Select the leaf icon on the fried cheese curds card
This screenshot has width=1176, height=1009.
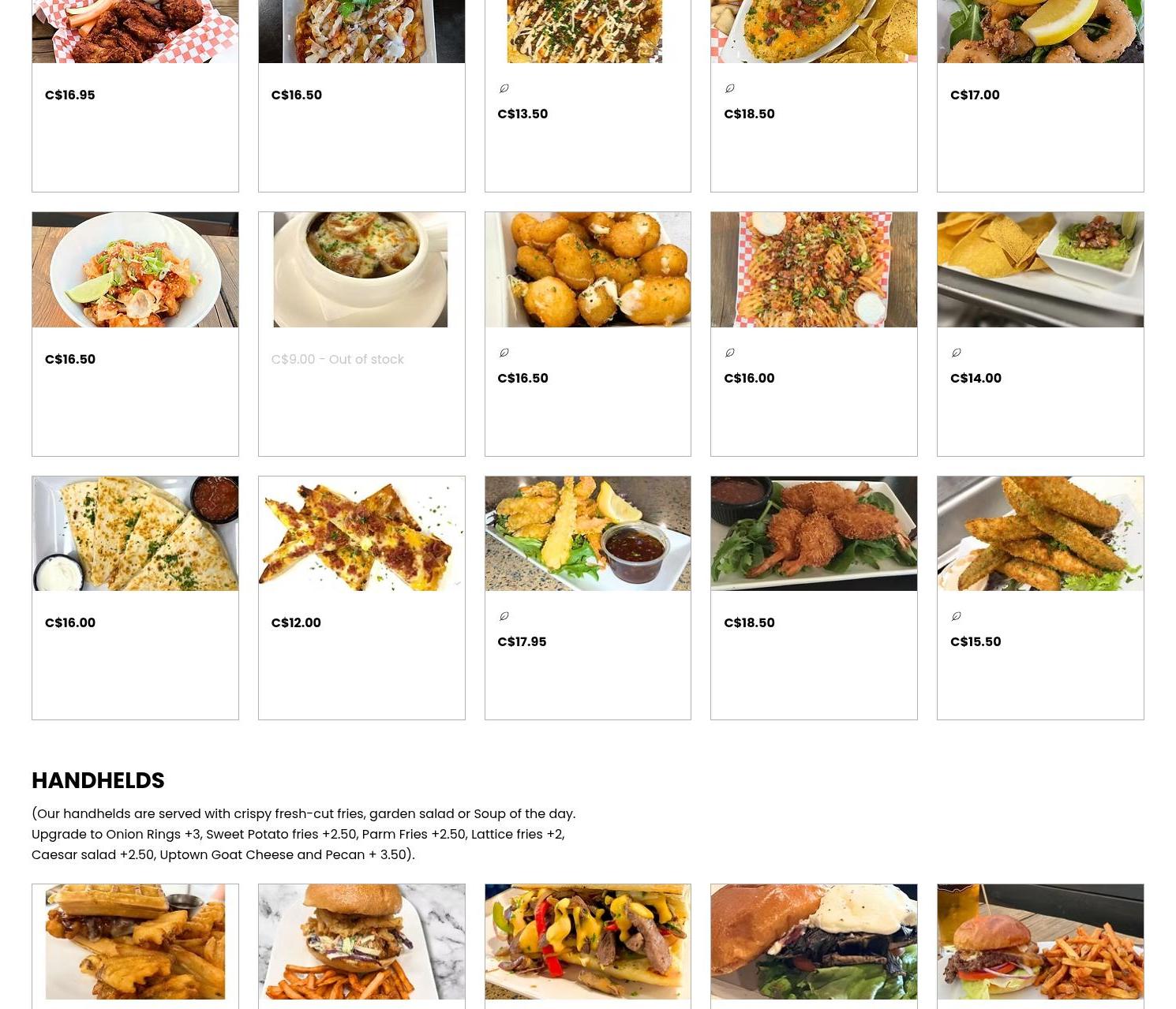pyautogui.click(x=504, y=353)
